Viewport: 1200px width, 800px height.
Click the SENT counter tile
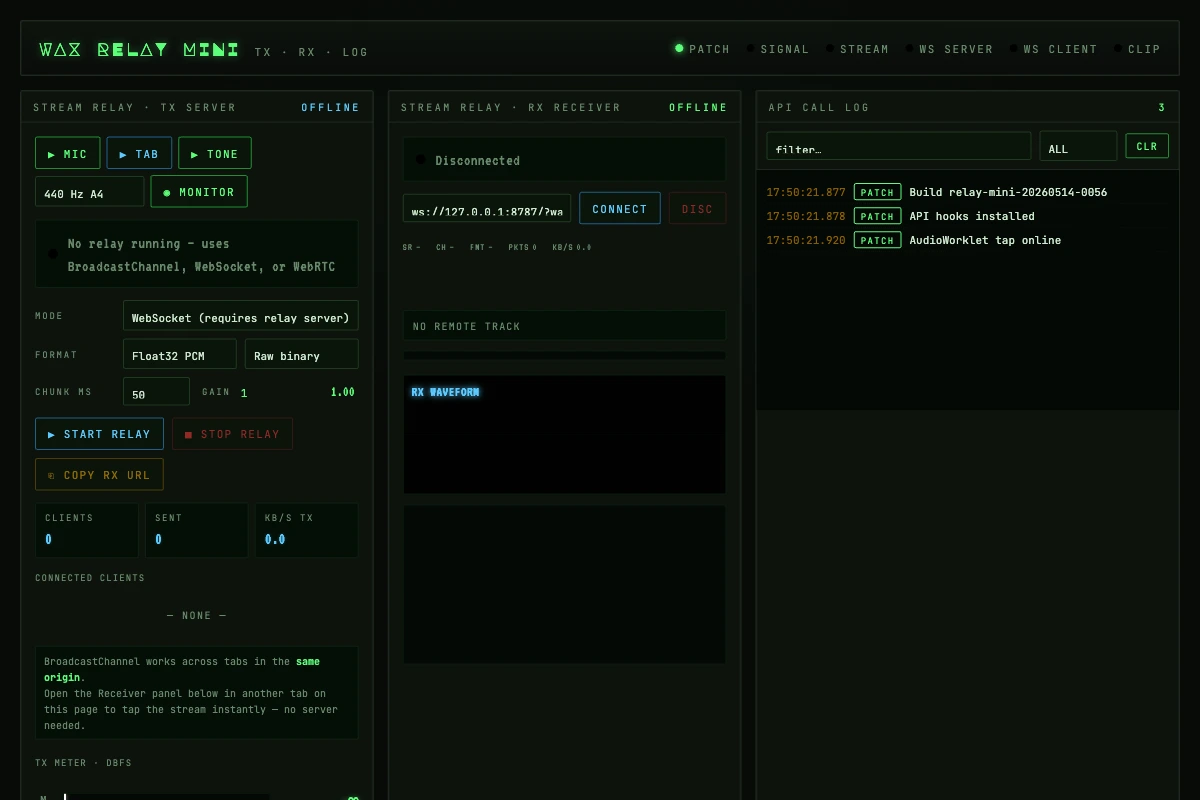point(197,530)
